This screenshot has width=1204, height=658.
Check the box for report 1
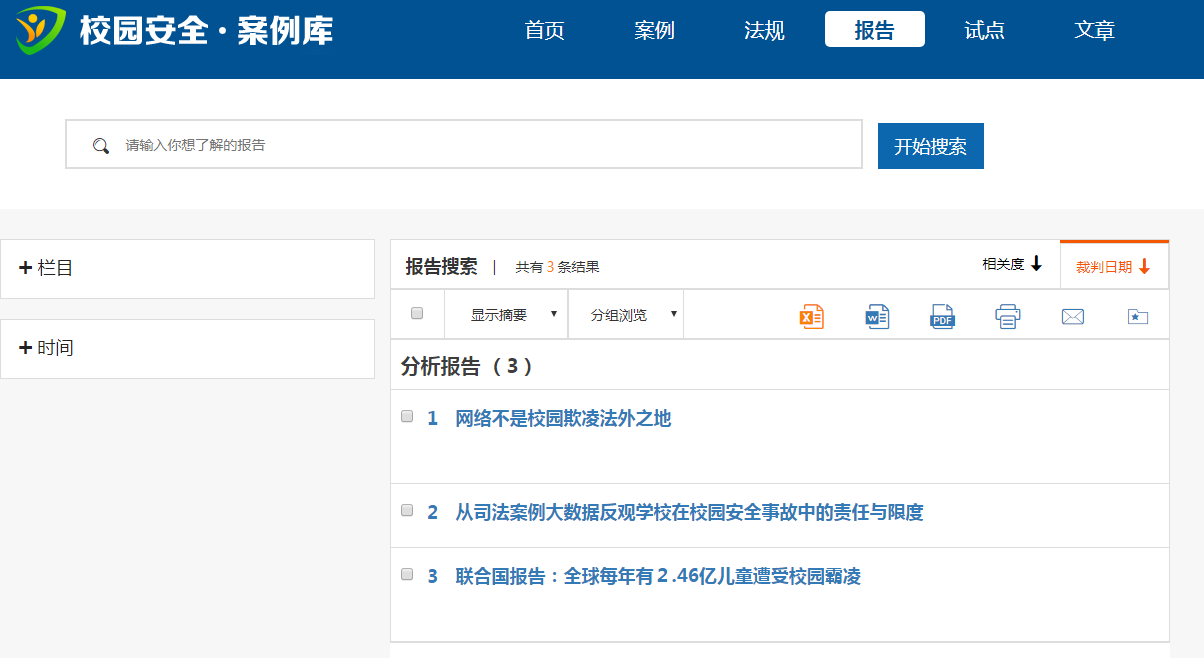407,417
